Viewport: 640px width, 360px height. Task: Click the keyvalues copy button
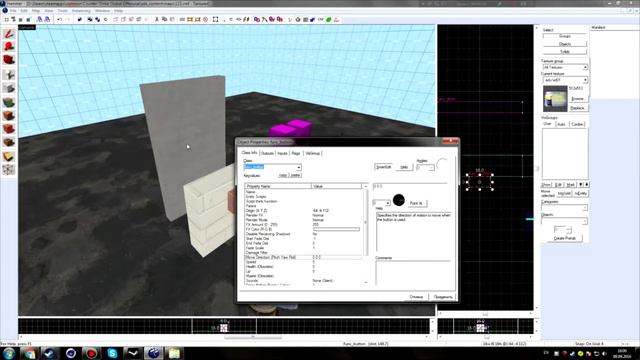283,175
